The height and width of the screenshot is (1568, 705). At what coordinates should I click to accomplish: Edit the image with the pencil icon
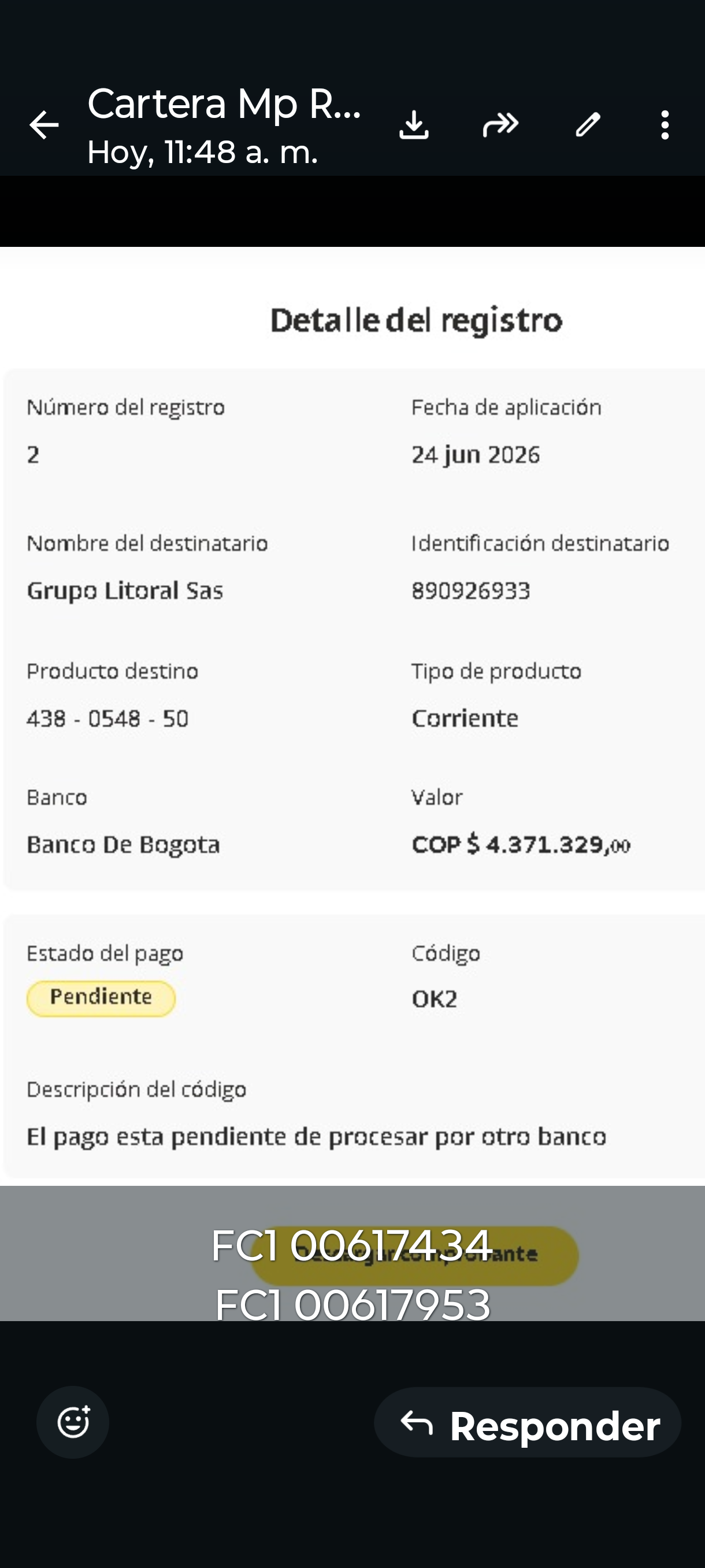pos(588,125)
